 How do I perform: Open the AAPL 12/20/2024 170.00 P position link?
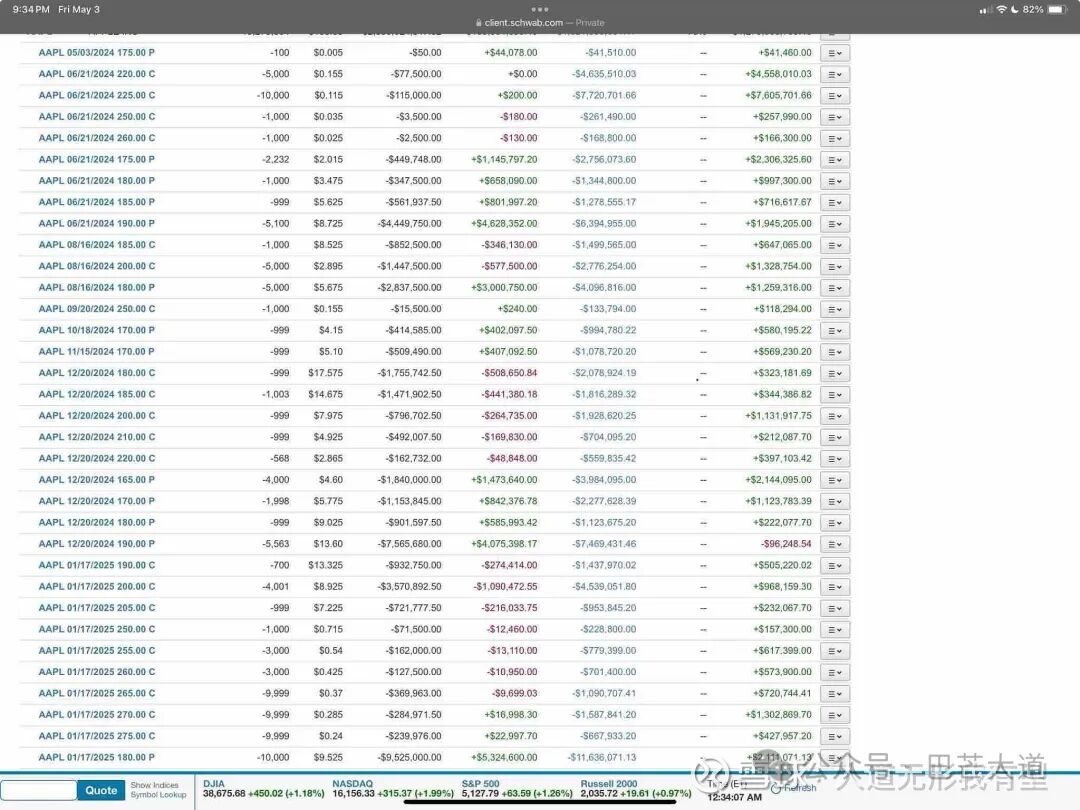click(96, 501)
